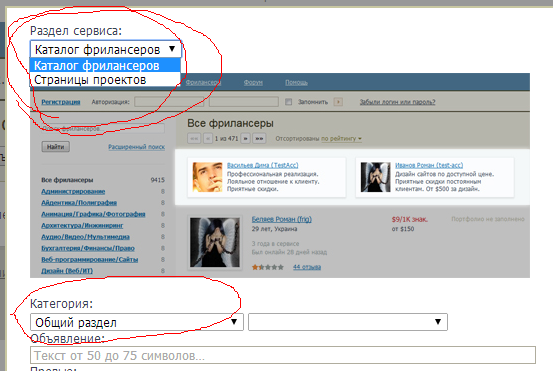Open the Администрирование category
553x371 pixels.
(73, 191)
